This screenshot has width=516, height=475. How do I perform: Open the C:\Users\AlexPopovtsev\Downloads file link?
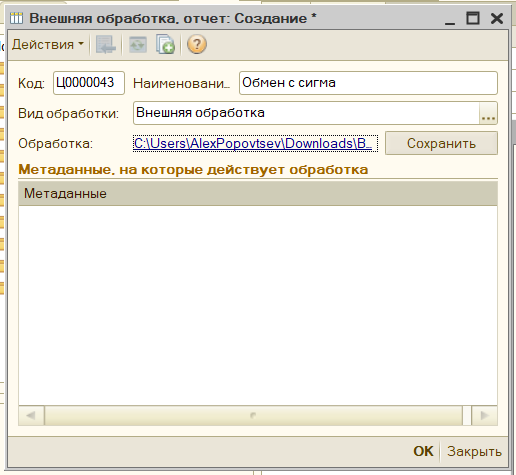tap(255, 143)
